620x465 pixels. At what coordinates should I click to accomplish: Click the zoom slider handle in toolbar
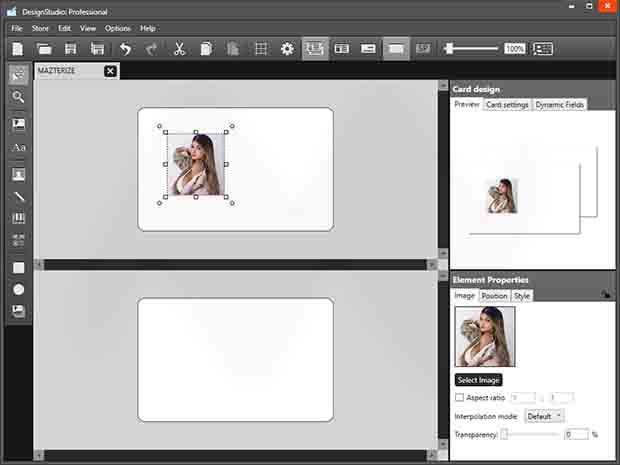[x=449, y=49]
